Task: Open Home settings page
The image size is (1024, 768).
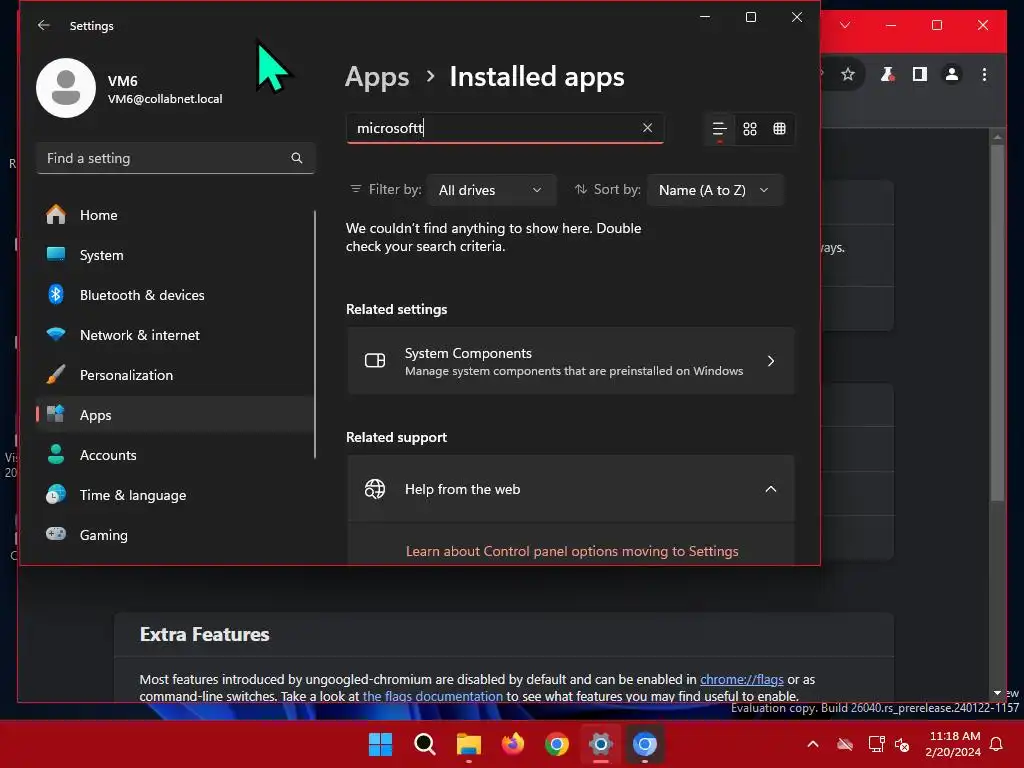Action: [x=175, y=215]
